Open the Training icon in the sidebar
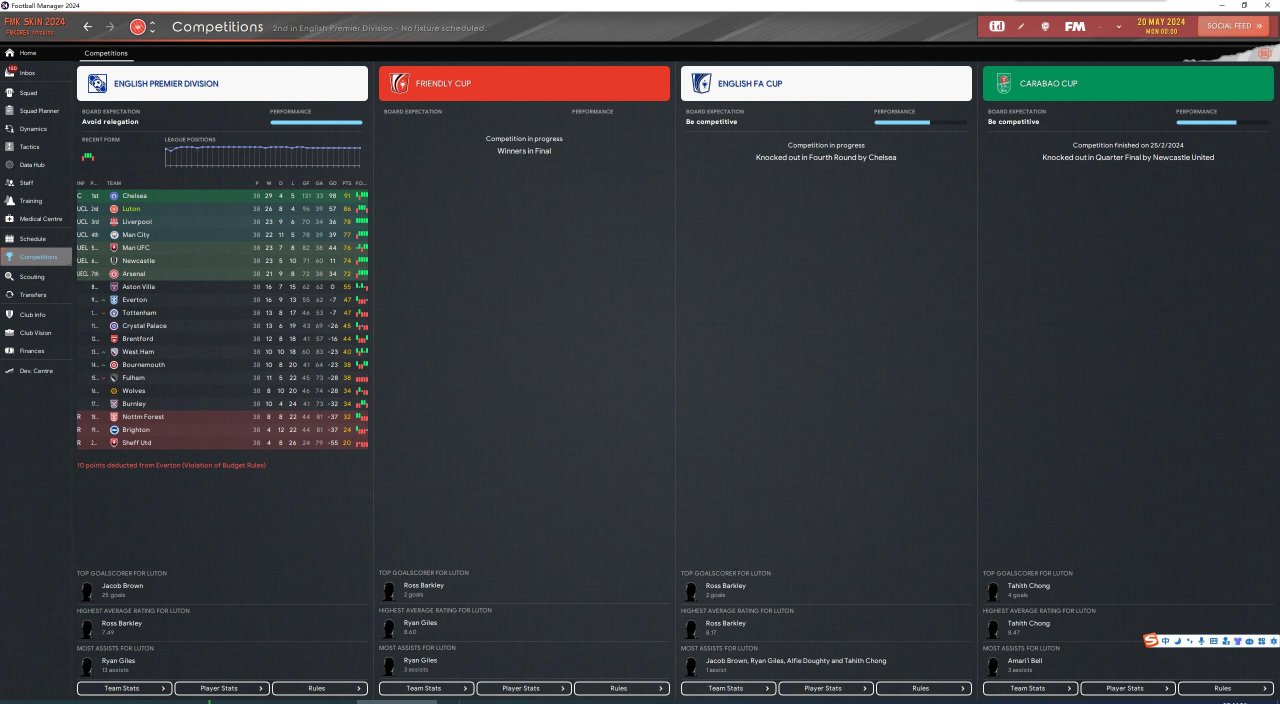The height and width of the screenshot is (704, 1280). point(9,201)
